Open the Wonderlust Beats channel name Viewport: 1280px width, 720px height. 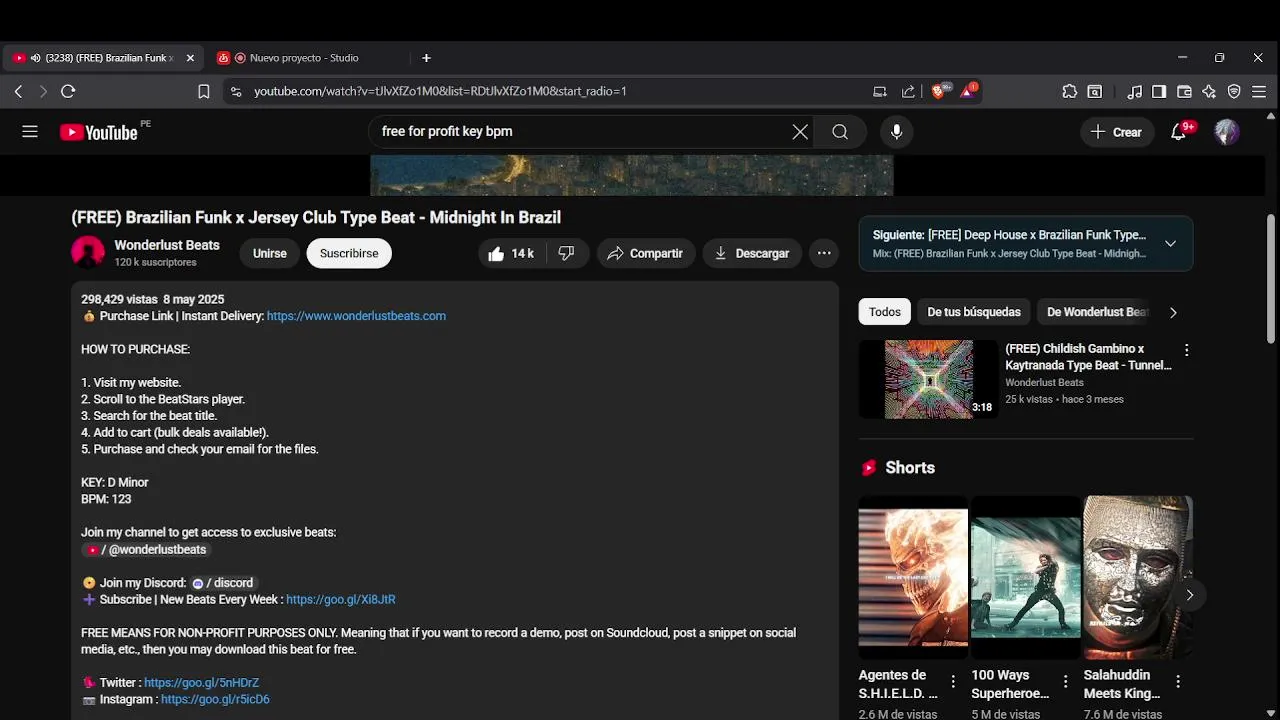click(167, 245)
